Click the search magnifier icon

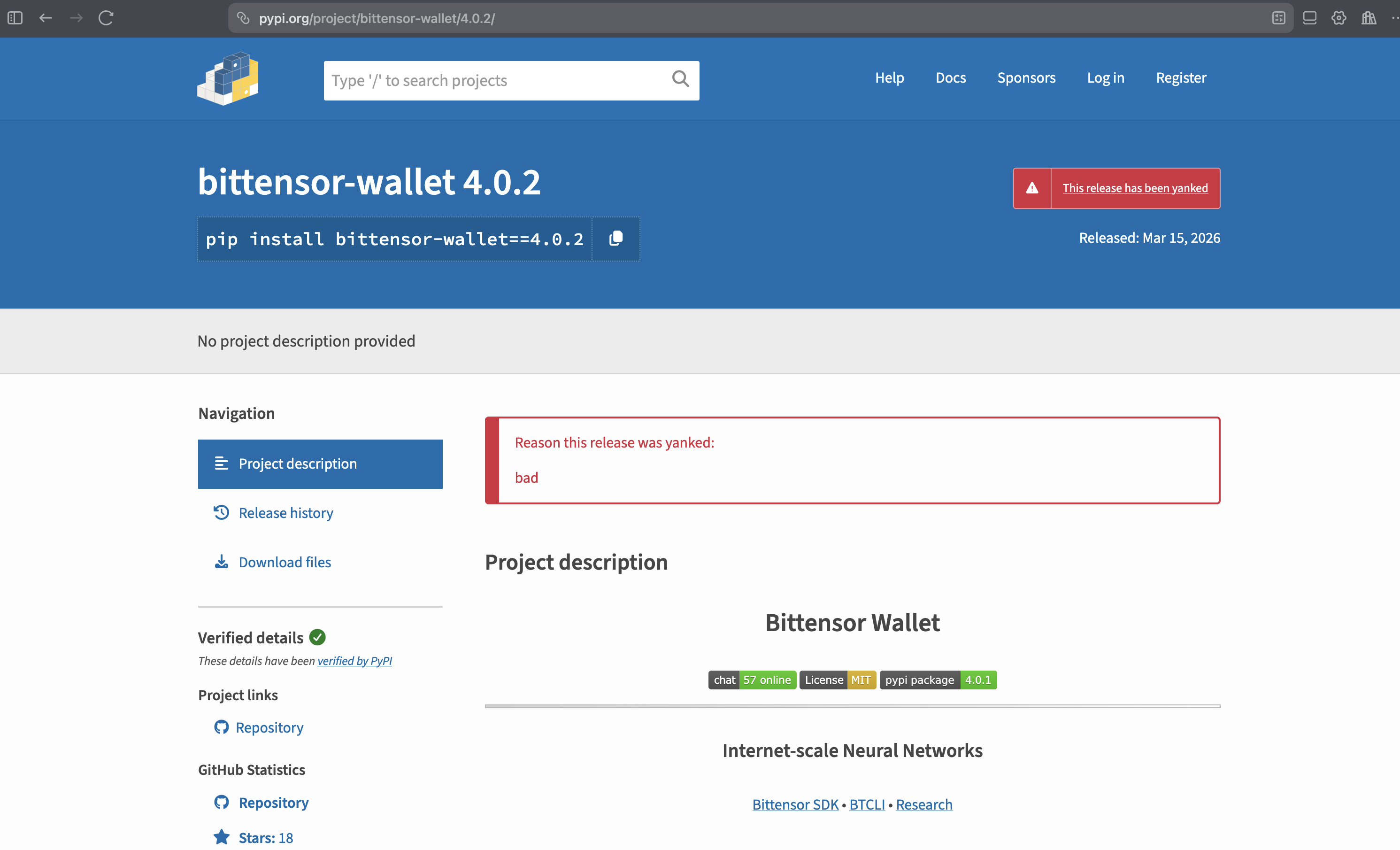pos(680,79)
